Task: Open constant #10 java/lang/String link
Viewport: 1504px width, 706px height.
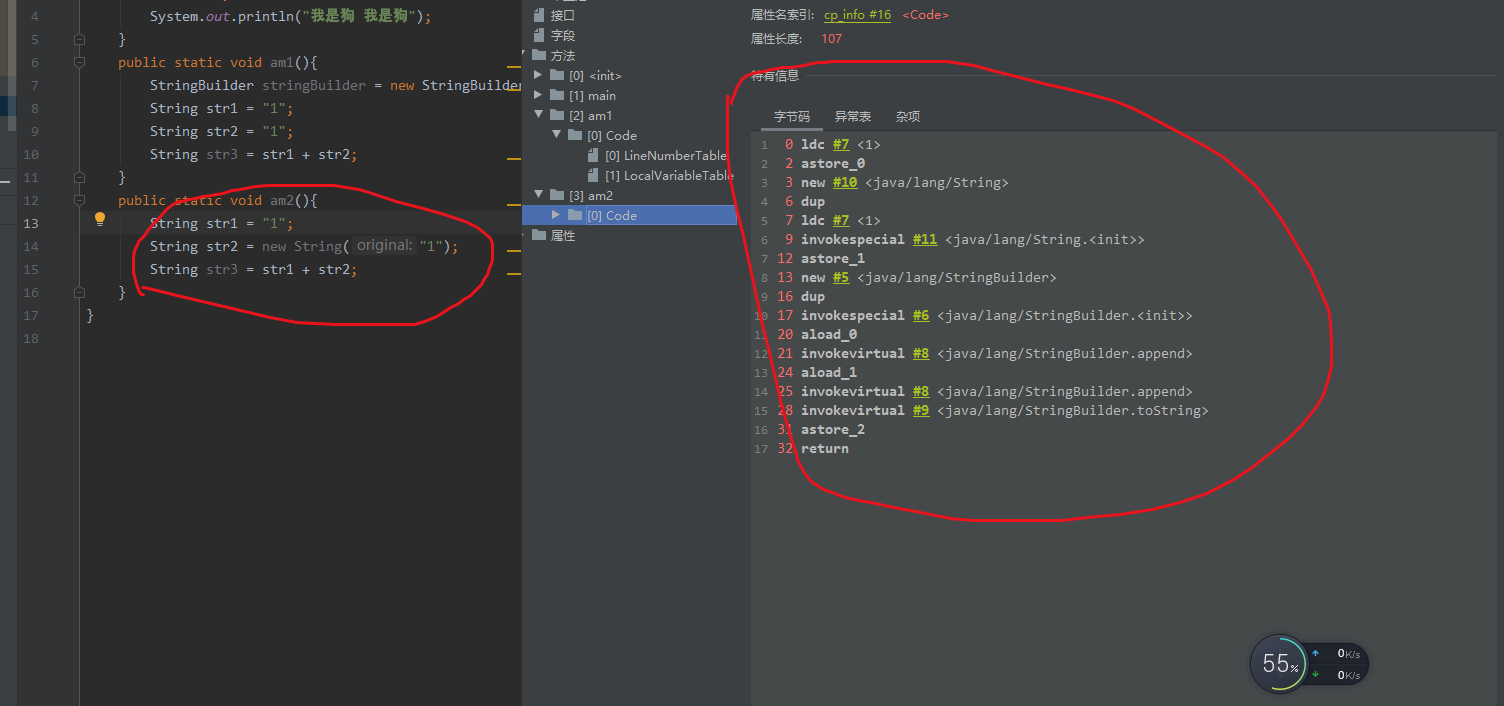Action: pos(845,182)
